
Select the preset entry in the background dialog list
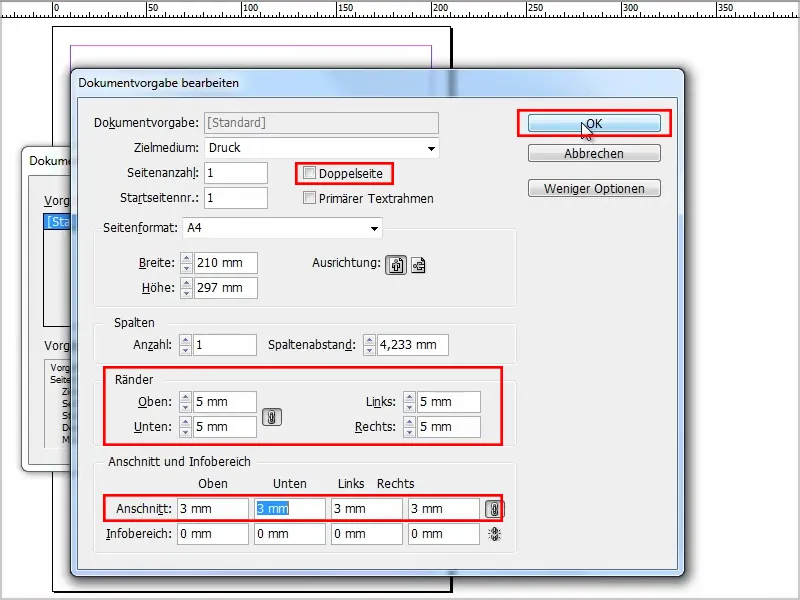pos(57,222)
